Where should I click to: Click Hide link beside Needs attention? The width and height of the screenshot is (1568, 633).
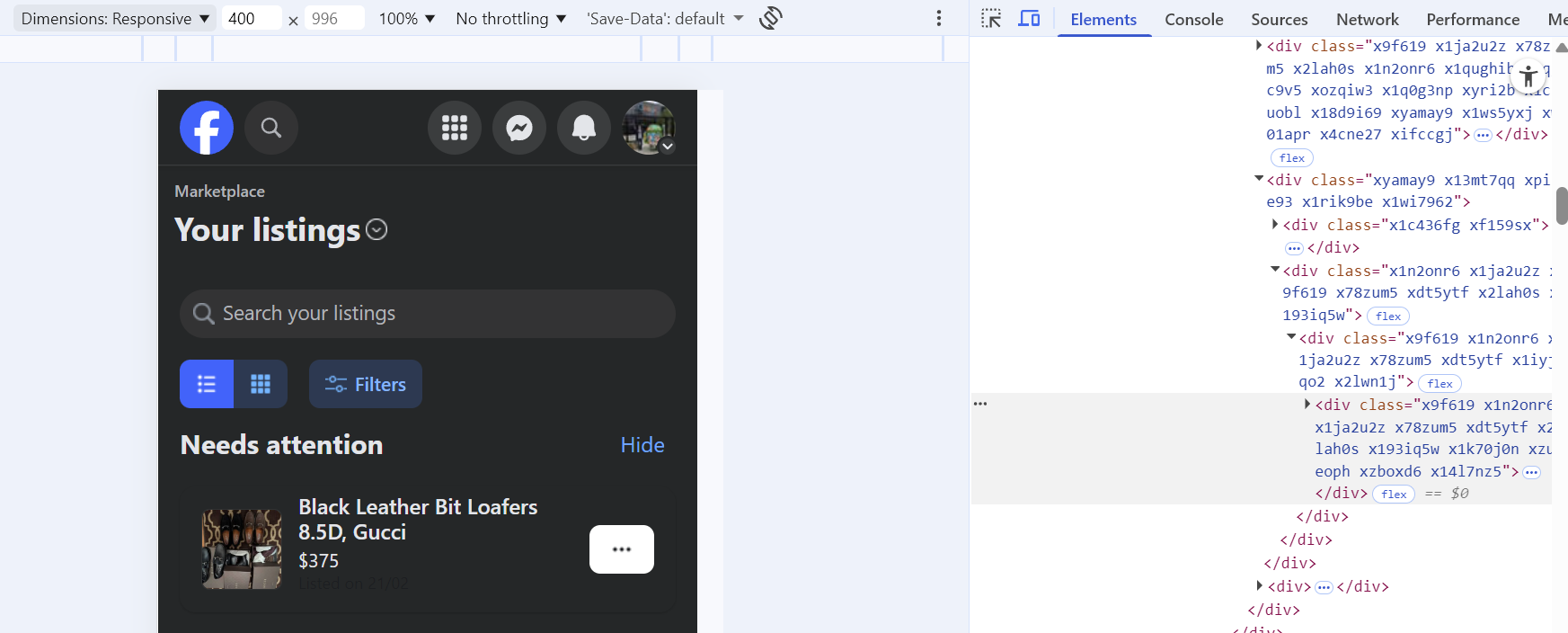[x=642, y=445]
